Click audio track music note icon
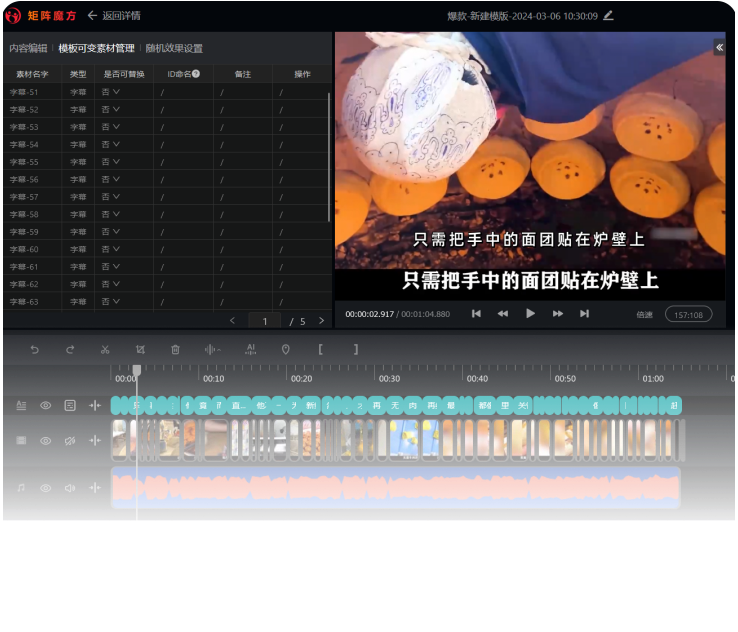This screenshot has height=632, width=738. 21,488
